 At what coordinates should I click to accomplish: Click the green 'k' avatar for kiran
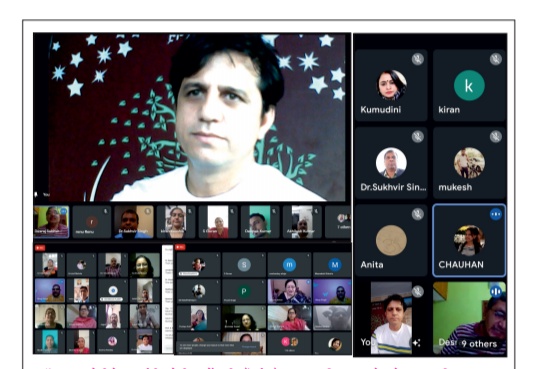click(469, 85)
